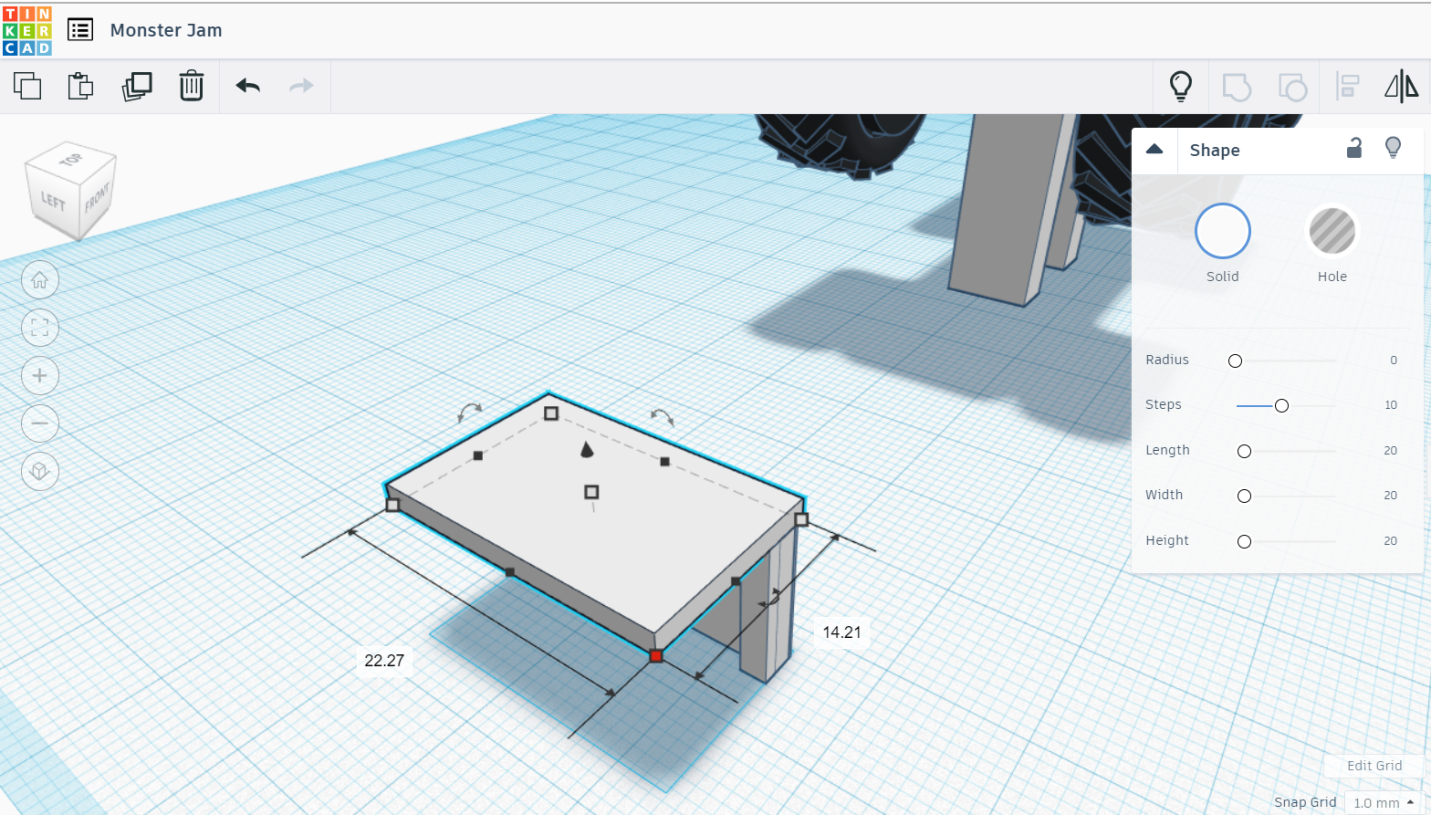Click the 22.27 dimension label
This screenshot has width=1431, height=815.
pos(385,660)
